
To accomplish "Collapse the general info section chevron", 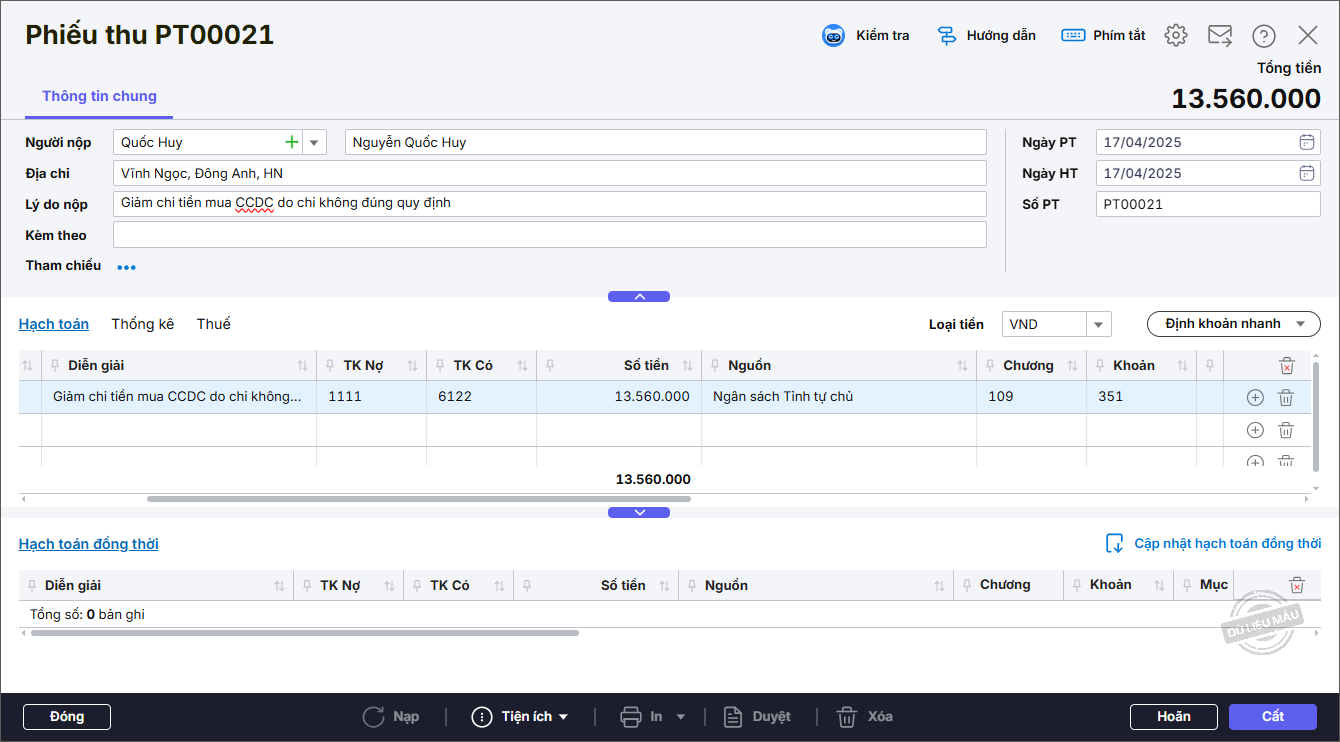I will [639, 297].
